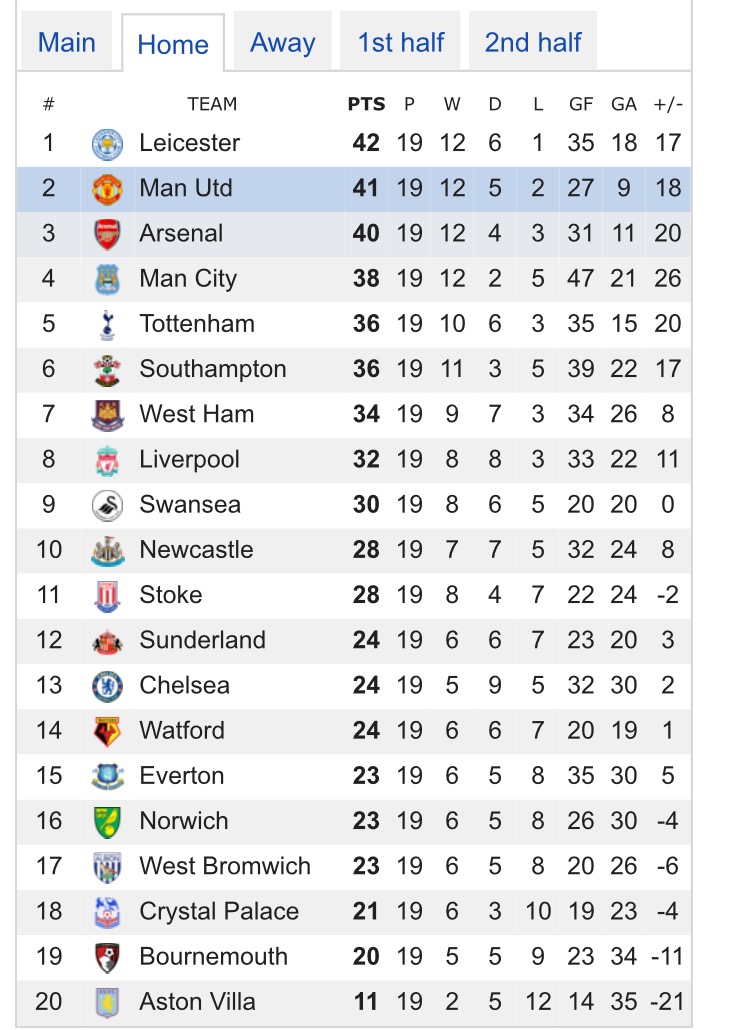The height and width of the screenshot is (1030, 735).
Task: Click the Chelsea club crest icon
Action: pos(107,686)
